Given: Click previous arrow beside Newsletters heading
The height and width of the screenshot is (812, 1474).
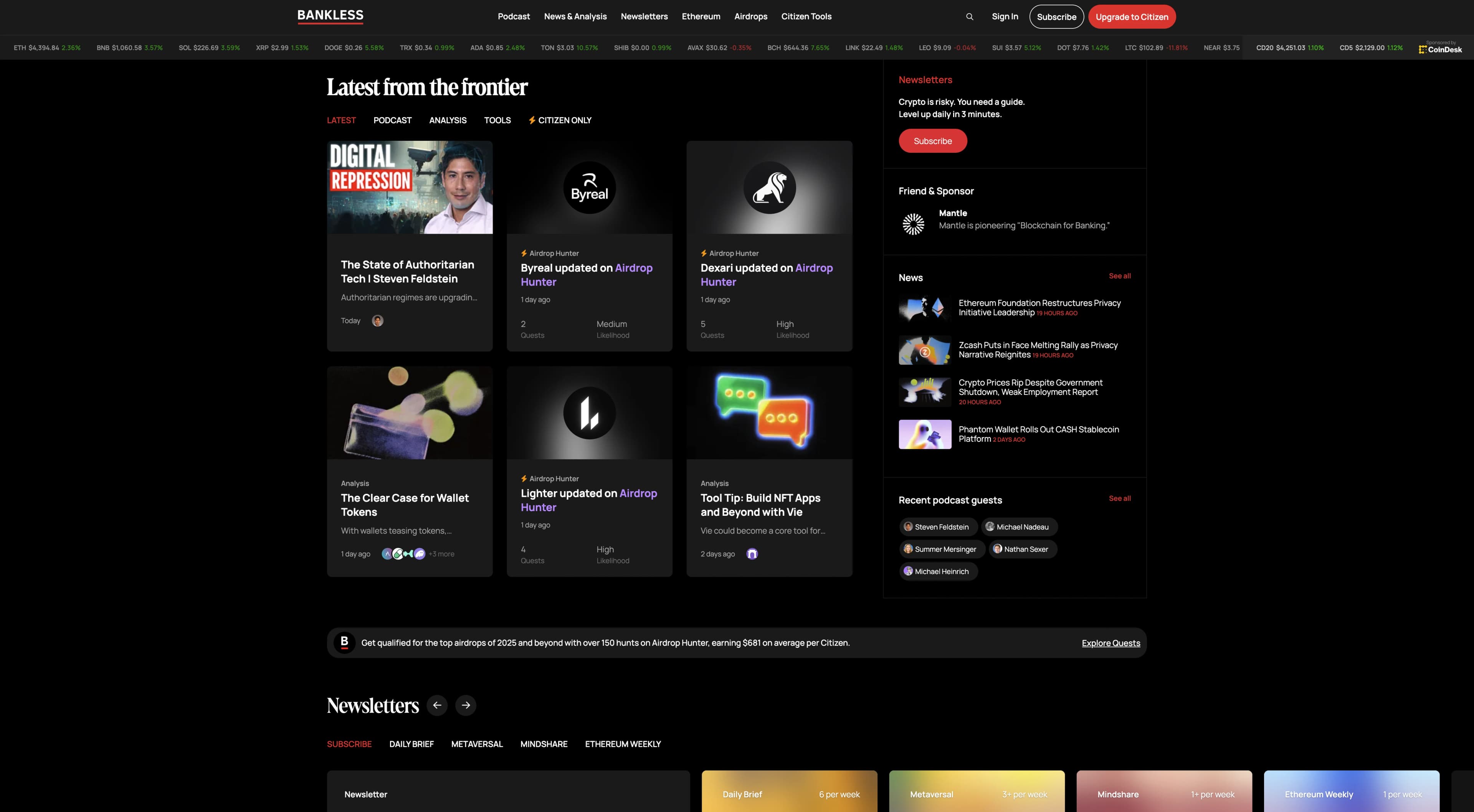Looking at the screenshot, I should (x=437, y=705).
